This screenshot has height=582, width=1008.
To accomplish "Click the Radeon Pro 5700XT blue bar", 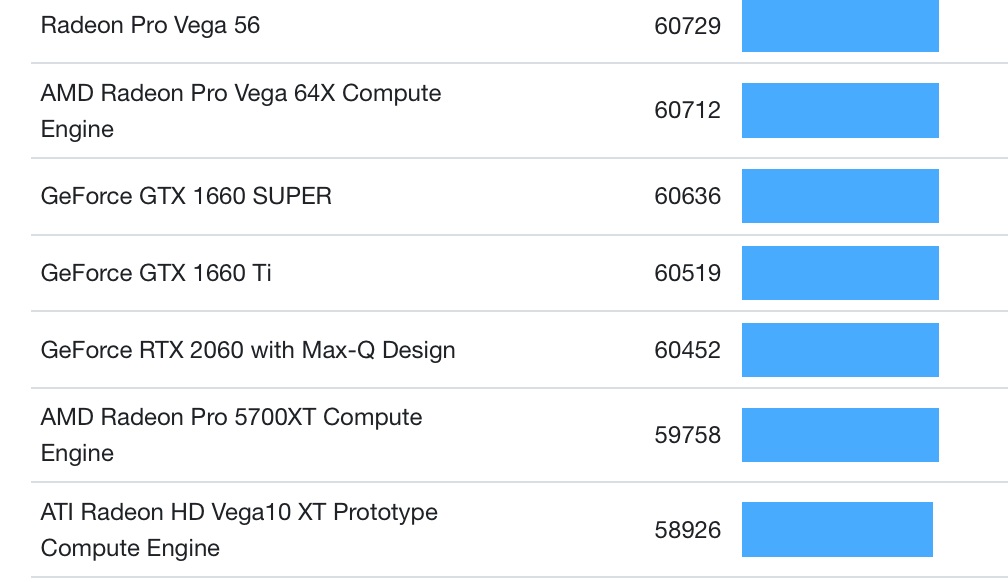I will point(840,435).
